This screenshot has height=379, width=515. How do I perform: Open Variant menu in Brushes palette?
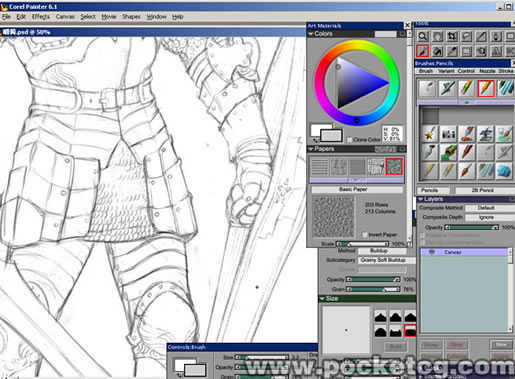click(x=446, y=71)
